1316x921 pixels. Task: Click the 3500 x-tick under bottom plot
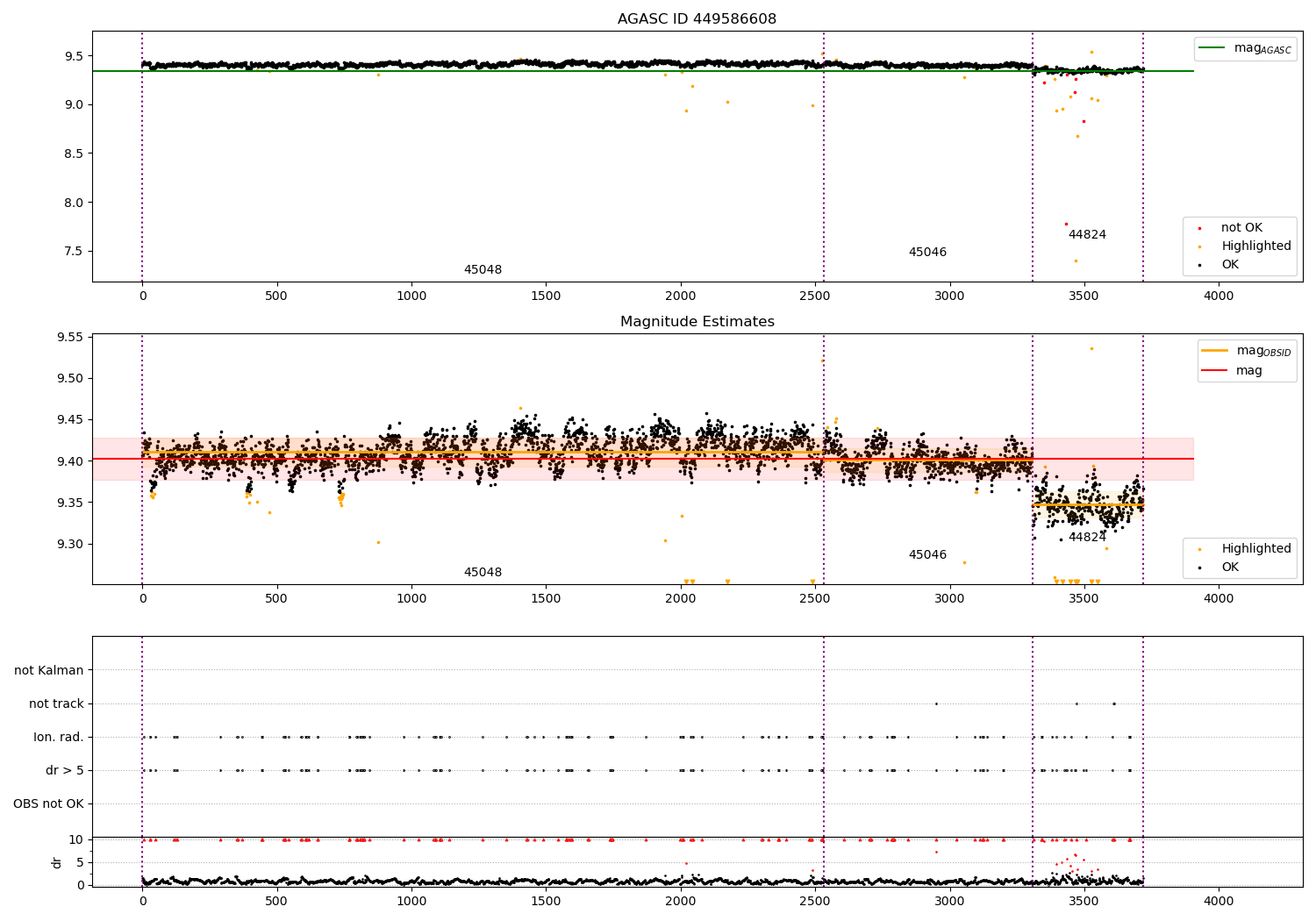[1084, 902]
